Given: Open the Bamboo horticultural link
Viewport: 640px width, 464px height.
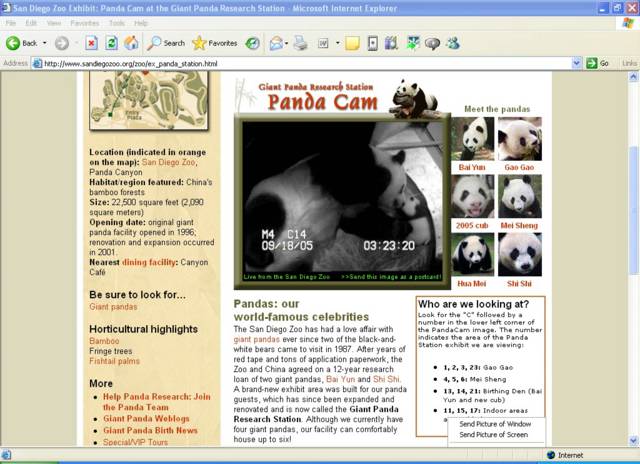Looking at the screenshot, I should (x=104, y=341).
